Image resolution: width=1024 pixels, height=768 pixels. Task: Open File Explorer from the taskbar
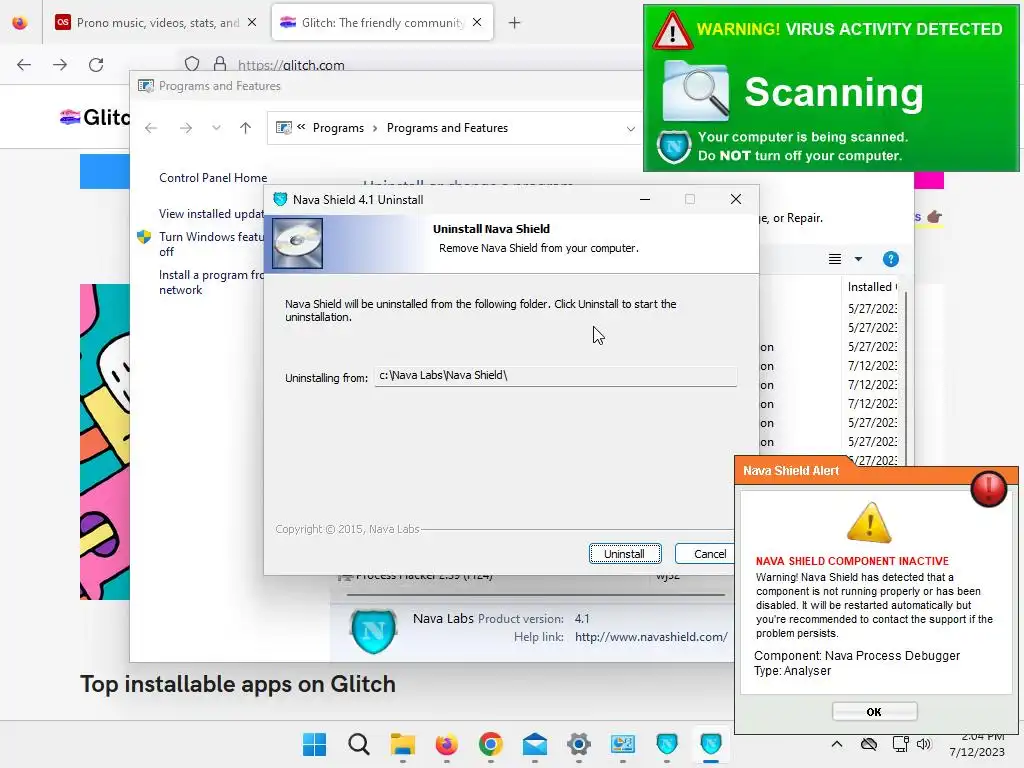[x=403, y=744]
